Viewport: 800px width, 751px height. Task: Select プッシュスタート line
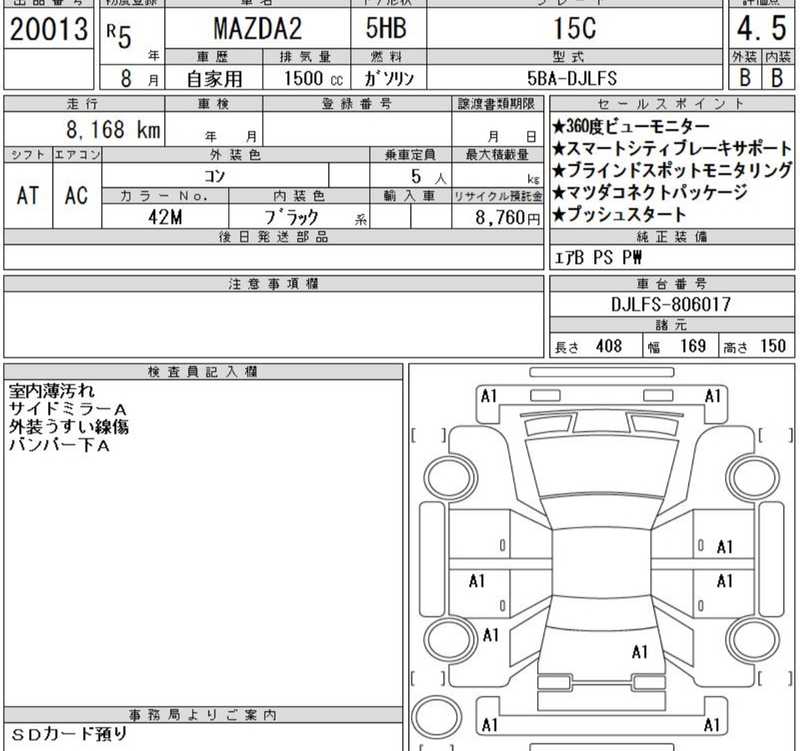pos(619,214)
